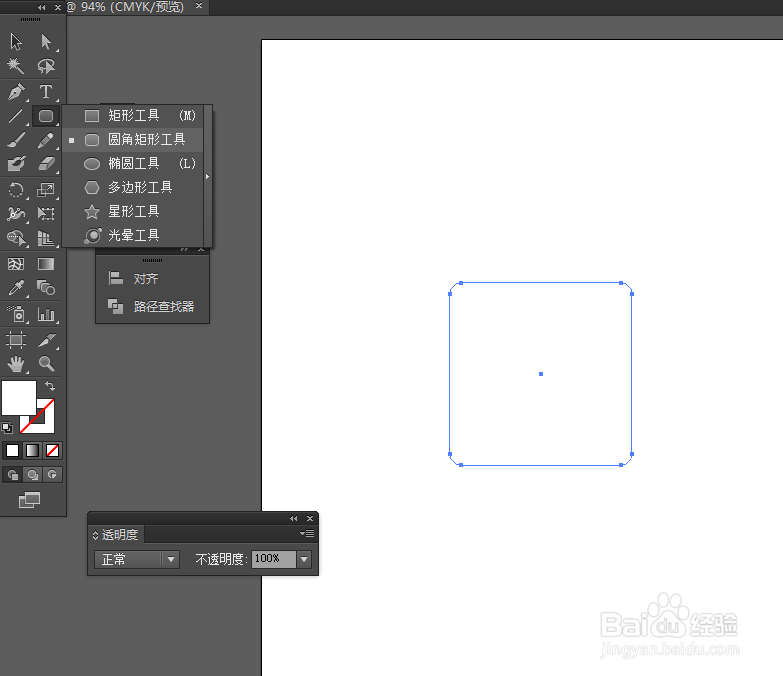Select the Perspective Grid tool
Image resolution: width=783 pixels, height=676 pixels.
pos(46,238)
